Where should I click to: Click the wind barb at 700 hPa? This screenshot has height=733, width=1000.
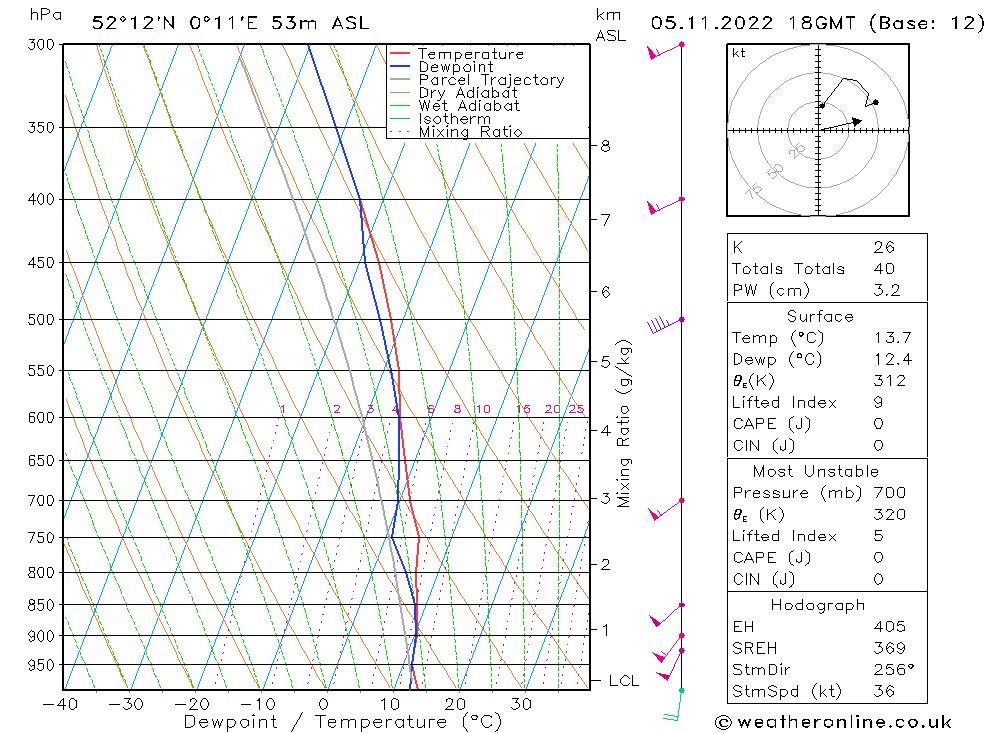666,510
